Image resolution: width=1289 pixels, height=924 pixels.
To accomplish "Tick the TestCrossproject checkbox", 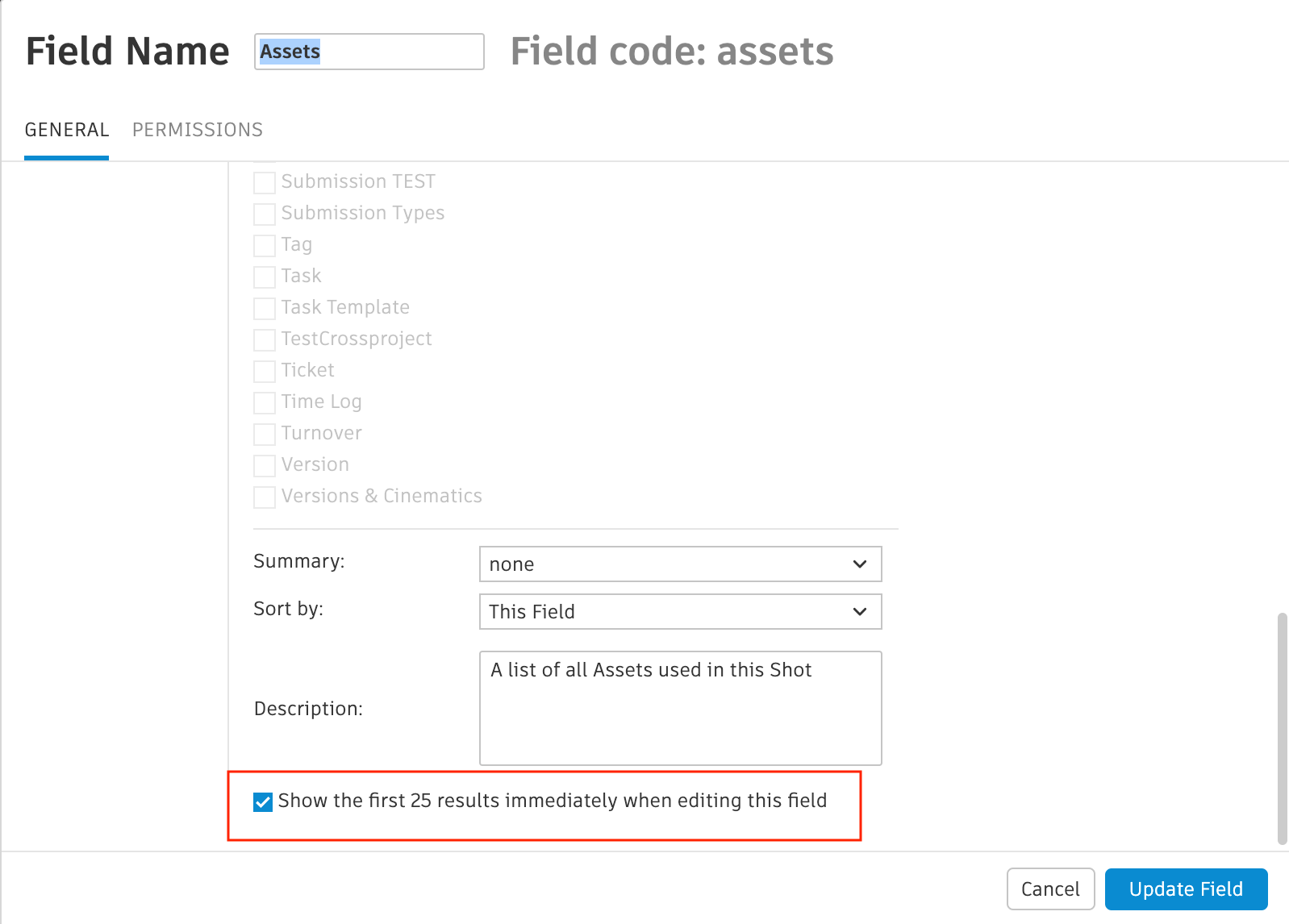I will click(265, 340).
